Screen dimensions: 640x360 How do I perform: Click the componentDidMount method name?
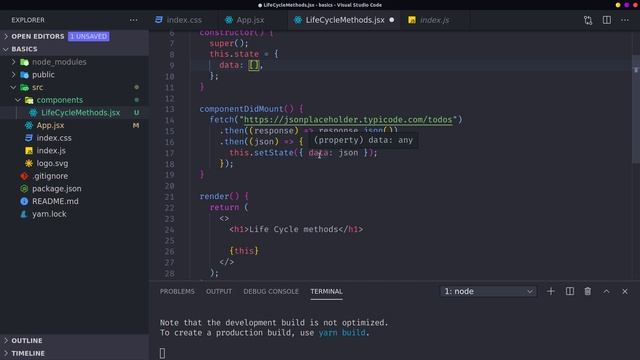pos(241,109)
